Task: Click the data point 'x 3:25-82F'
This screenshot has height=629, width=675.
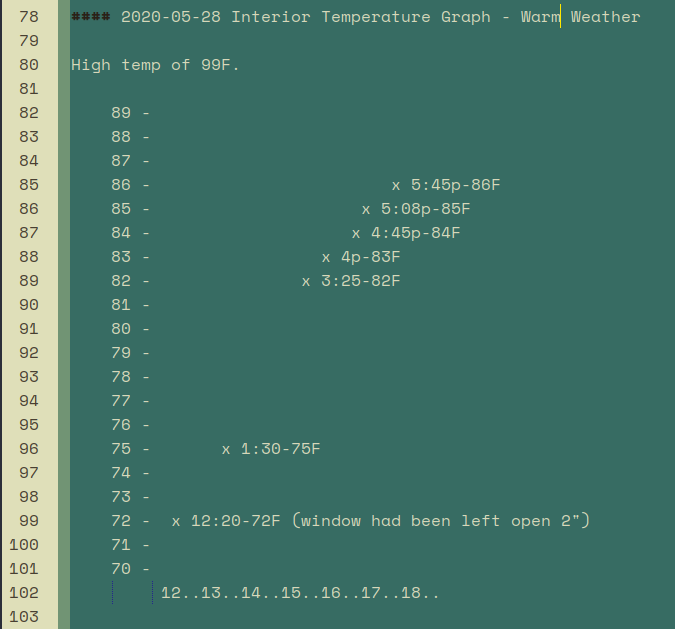Action: pos(351,281)
